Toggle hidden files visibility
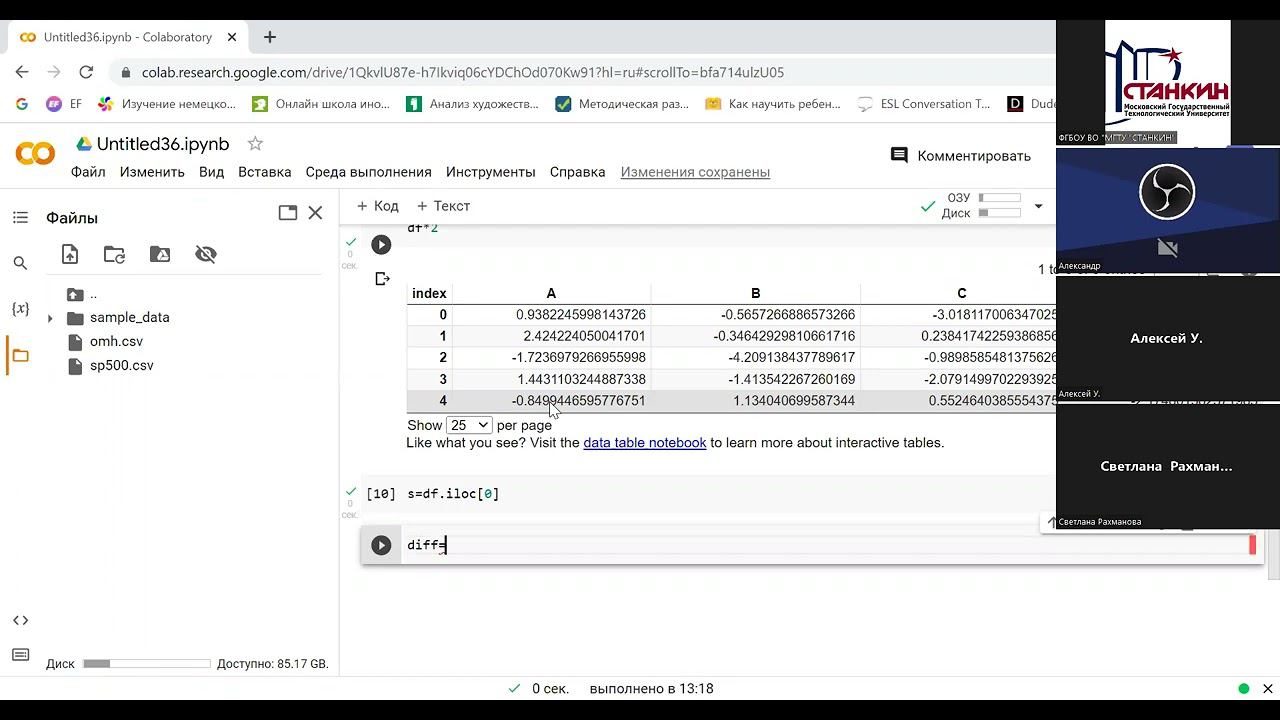Image resolution: width=1280 pixels, height=720 pixels. (x=206, y=254)
